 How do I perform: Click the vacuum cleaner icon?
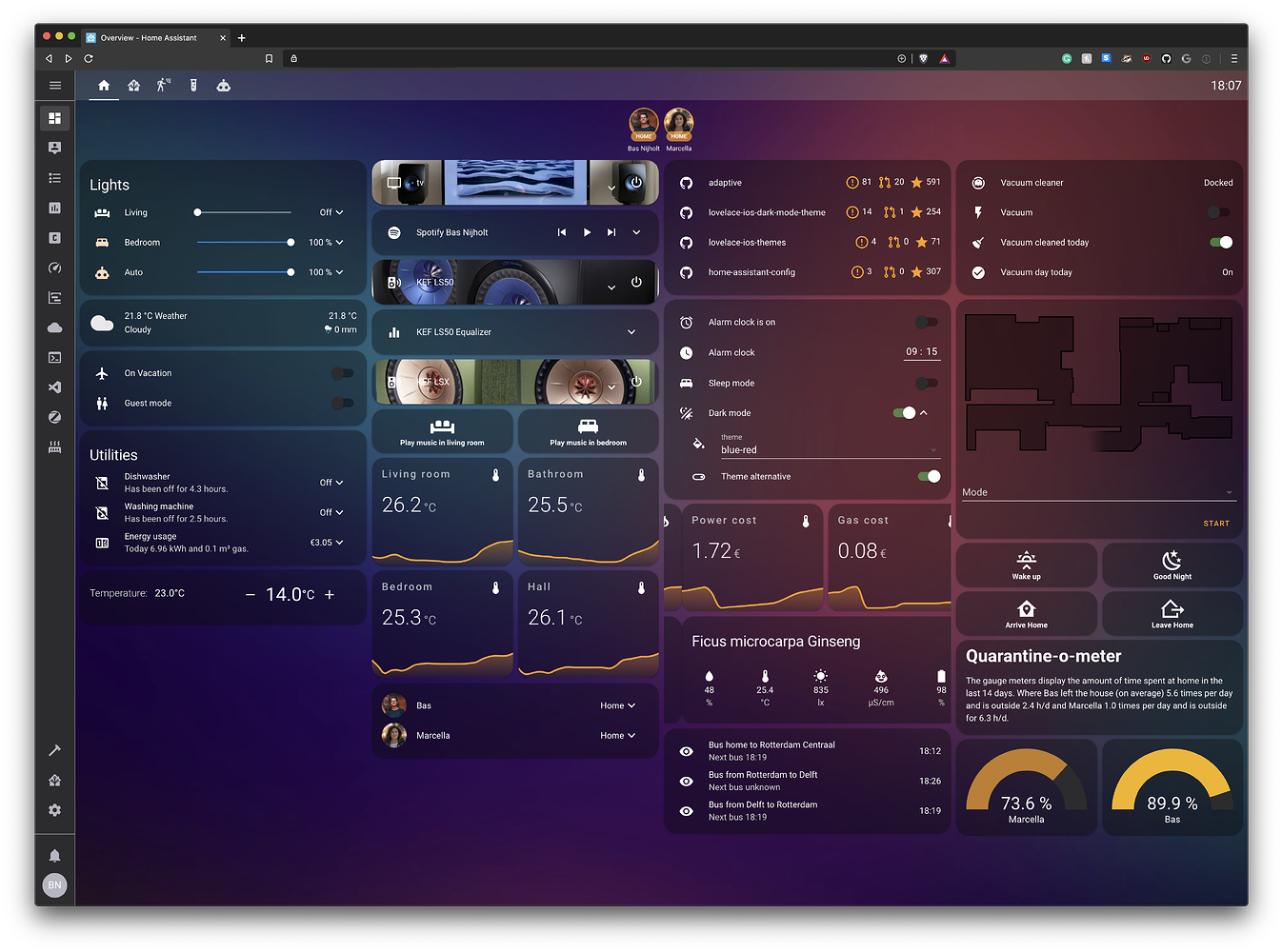point(977,182)
